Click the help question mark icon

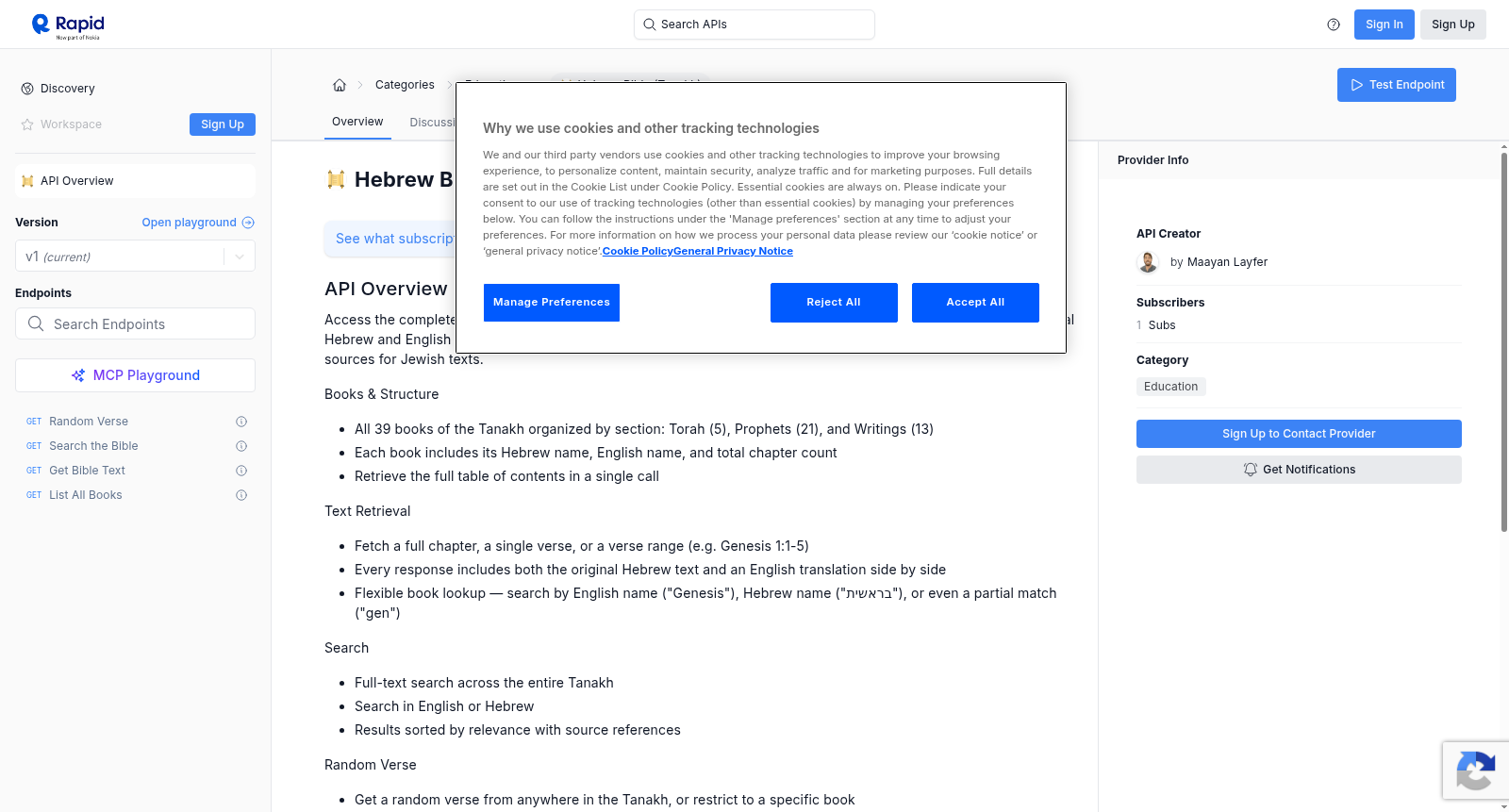(x=1334, y=25)
